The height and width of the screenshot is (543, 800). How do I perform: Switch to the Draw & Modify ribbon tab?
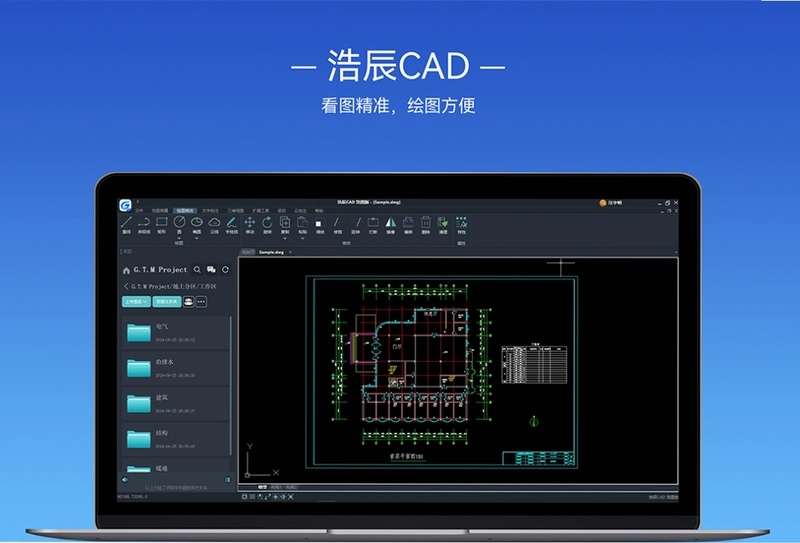click(185, 211)
